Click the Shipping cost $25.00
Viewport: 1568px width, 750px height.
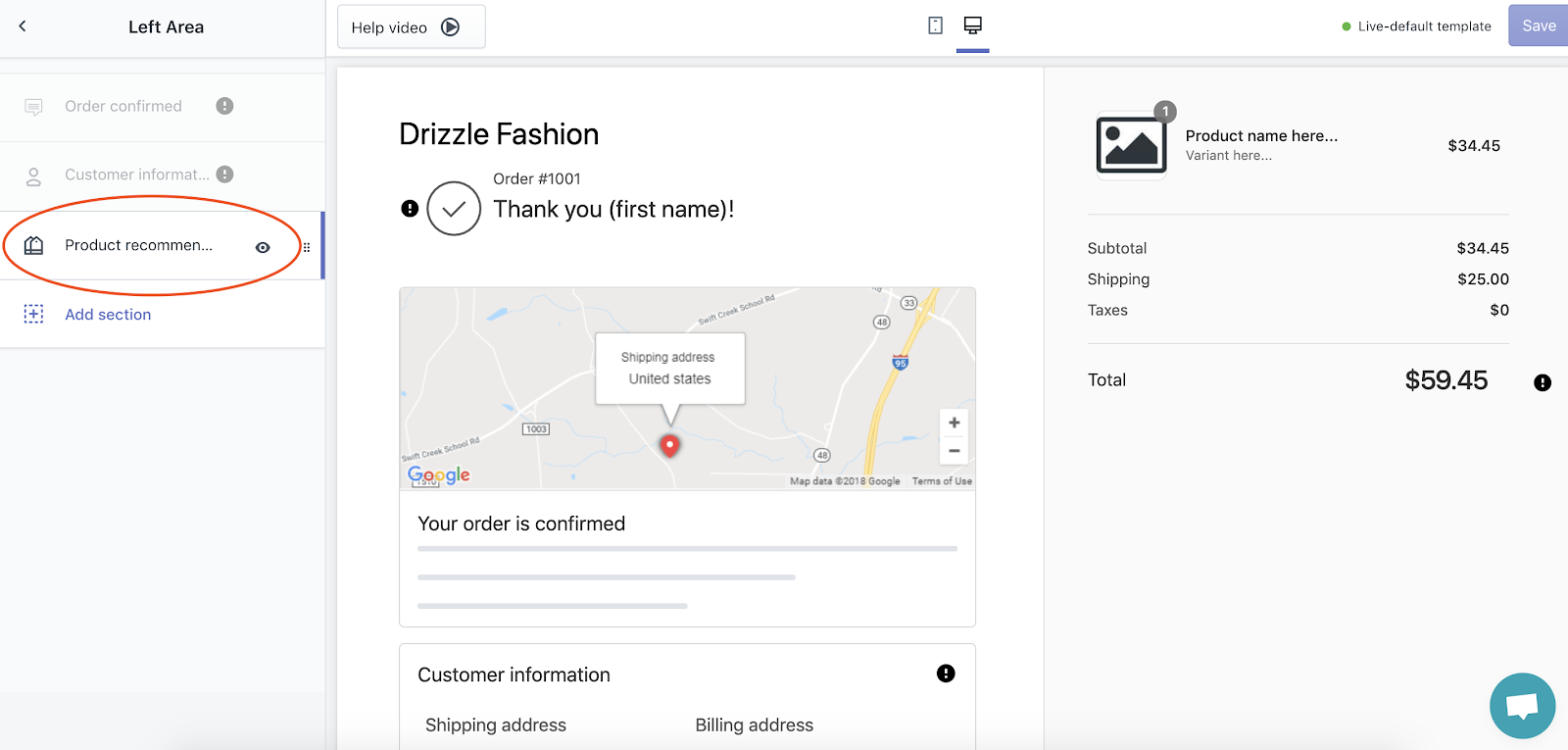coord(1483,279)
